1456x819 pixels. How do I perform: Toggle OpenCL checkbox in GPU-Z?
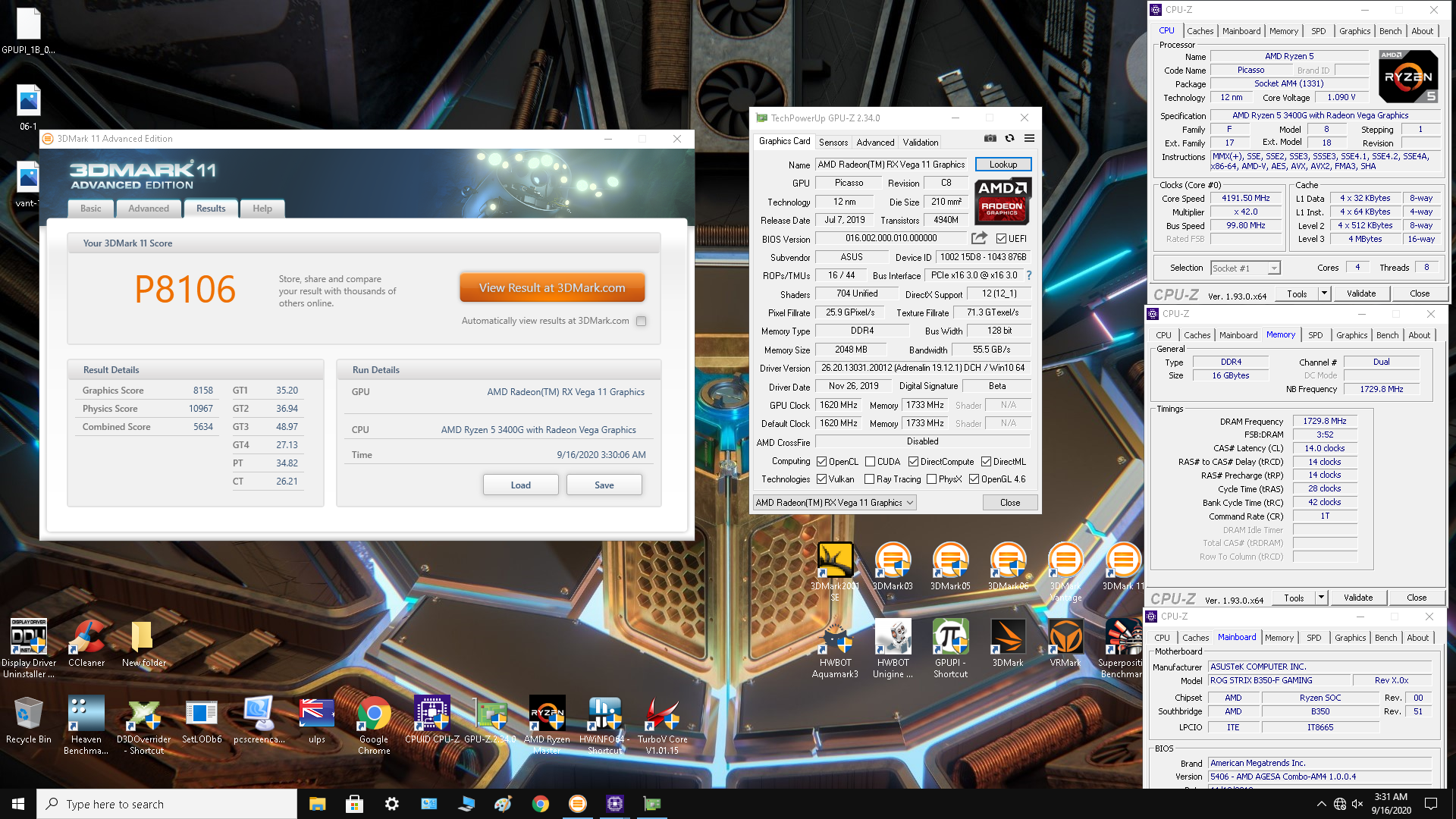821,461
